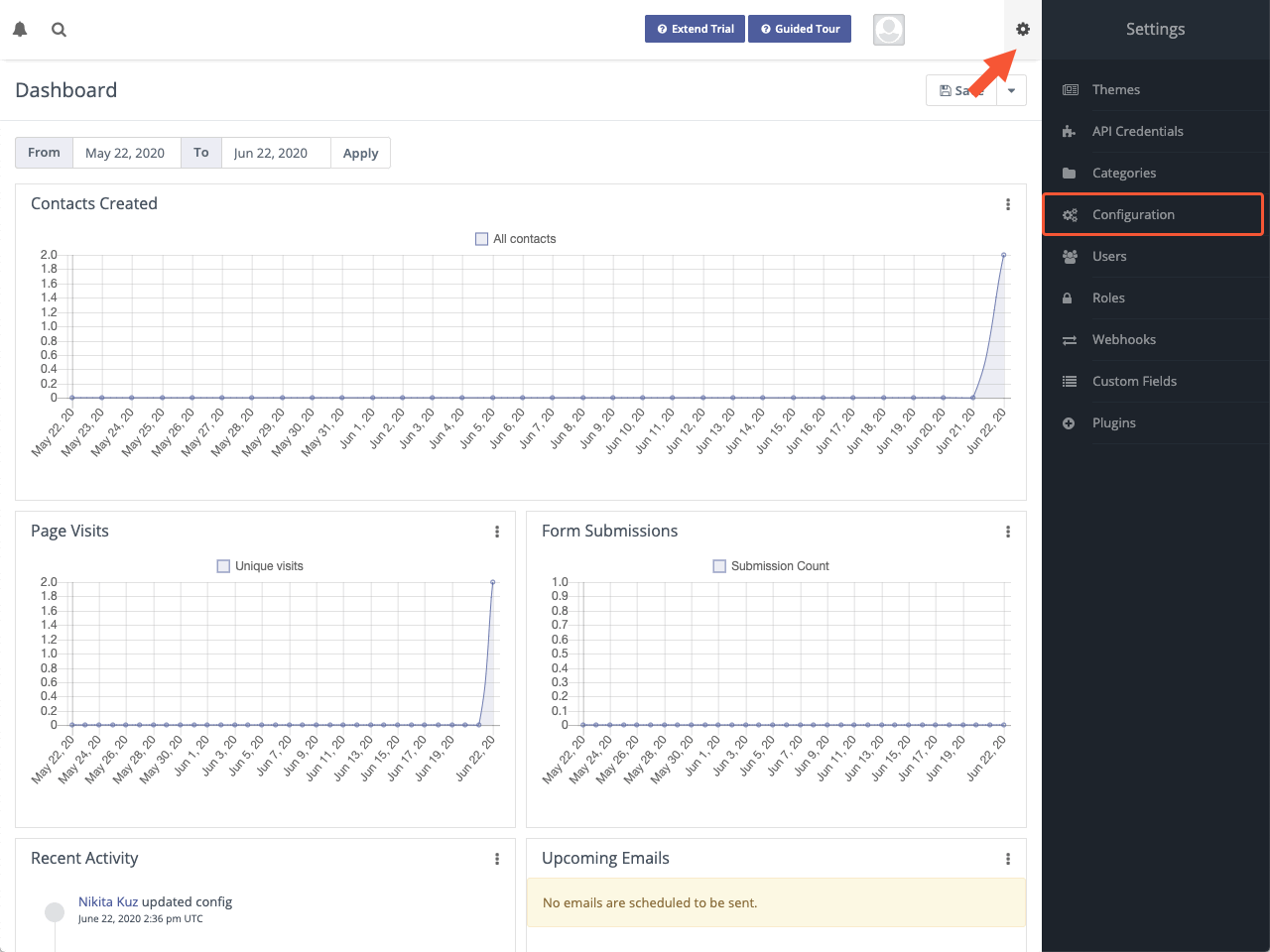Click the Plugins plus-circle icon
The height and width of the screenshot is (952, 1270).
(x=1069, y=422)
